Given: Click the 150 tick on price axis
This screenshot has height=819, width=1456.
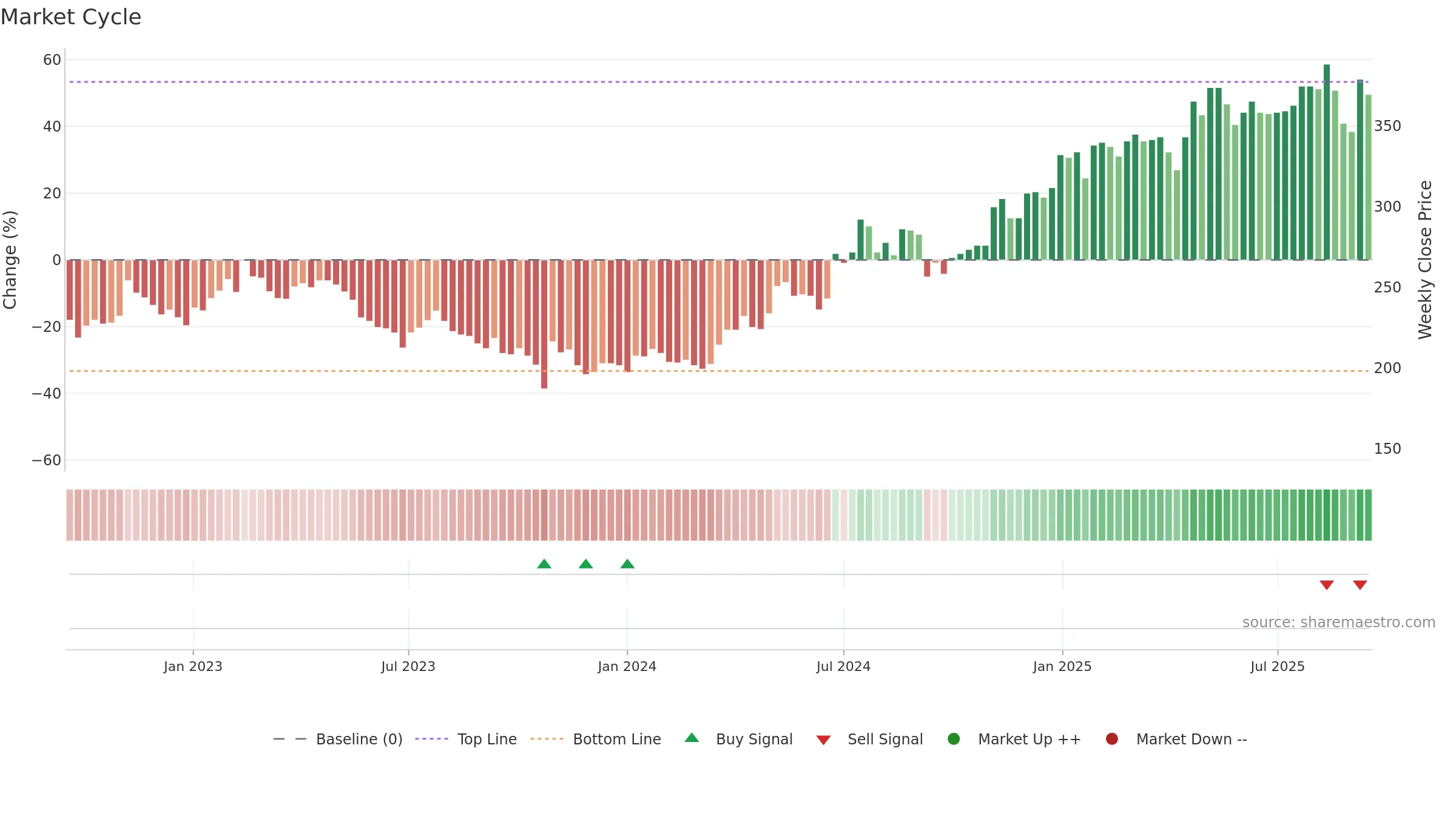Looking at the screenshot, I should pos(1387,448).
